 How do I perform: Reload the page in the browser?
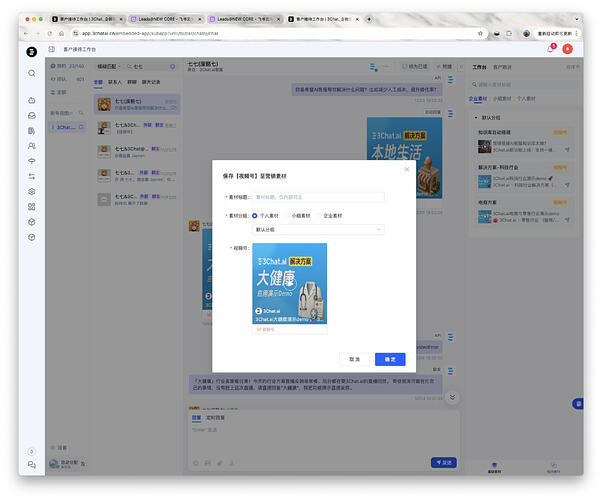coord(50,33)
